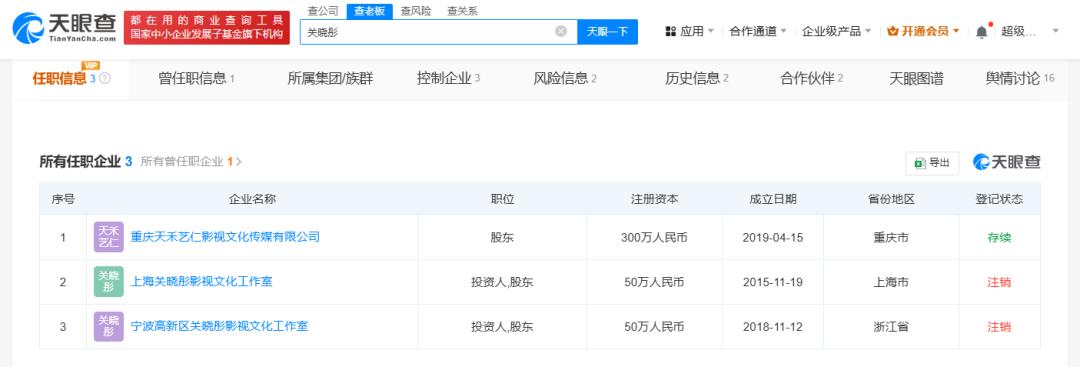Click the 天眼一下 search button
The image size is (1080, 367).
coord(607,32)
